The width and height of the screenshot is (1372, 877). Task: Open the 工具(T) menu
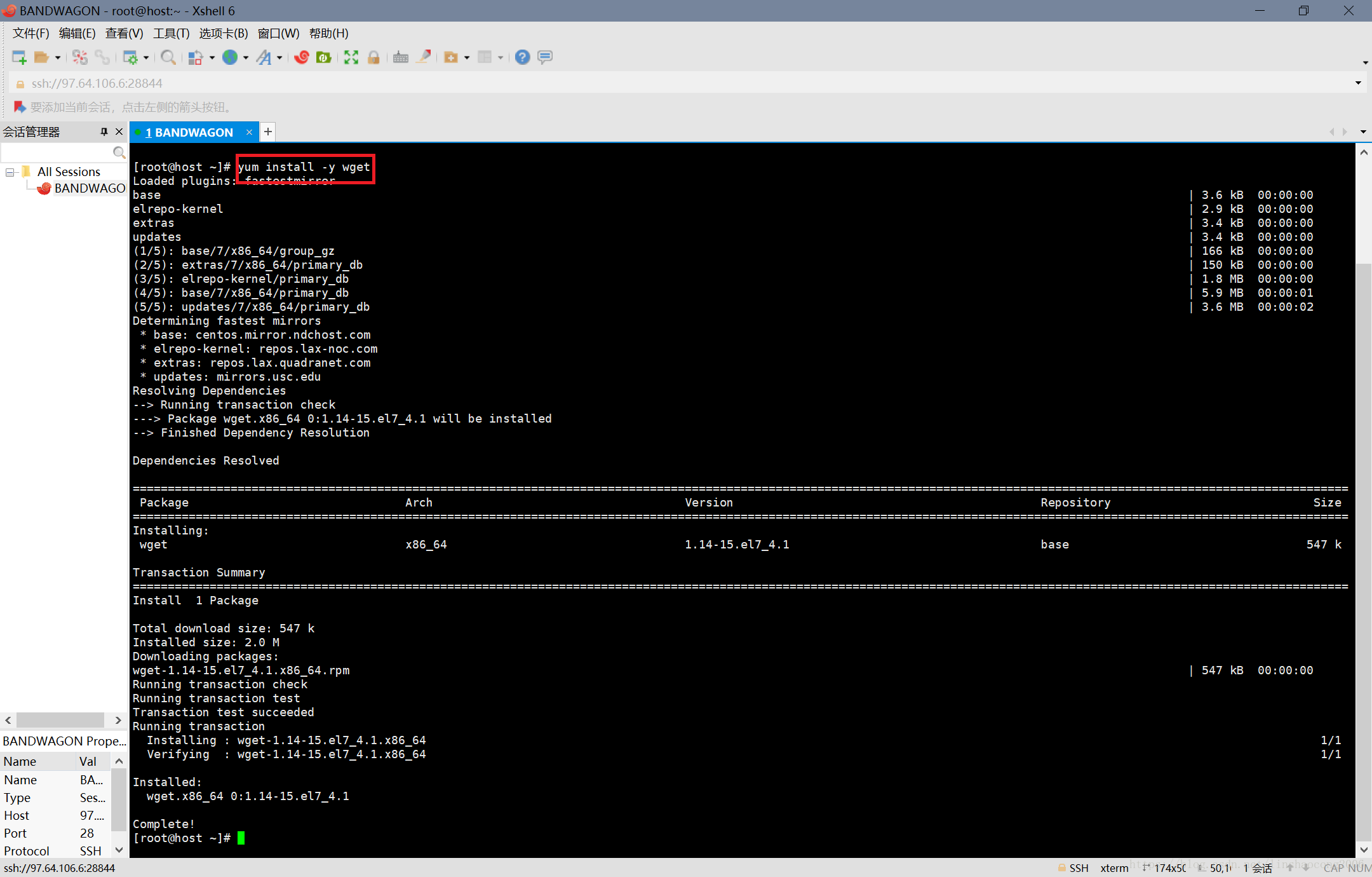coord(171,33)
